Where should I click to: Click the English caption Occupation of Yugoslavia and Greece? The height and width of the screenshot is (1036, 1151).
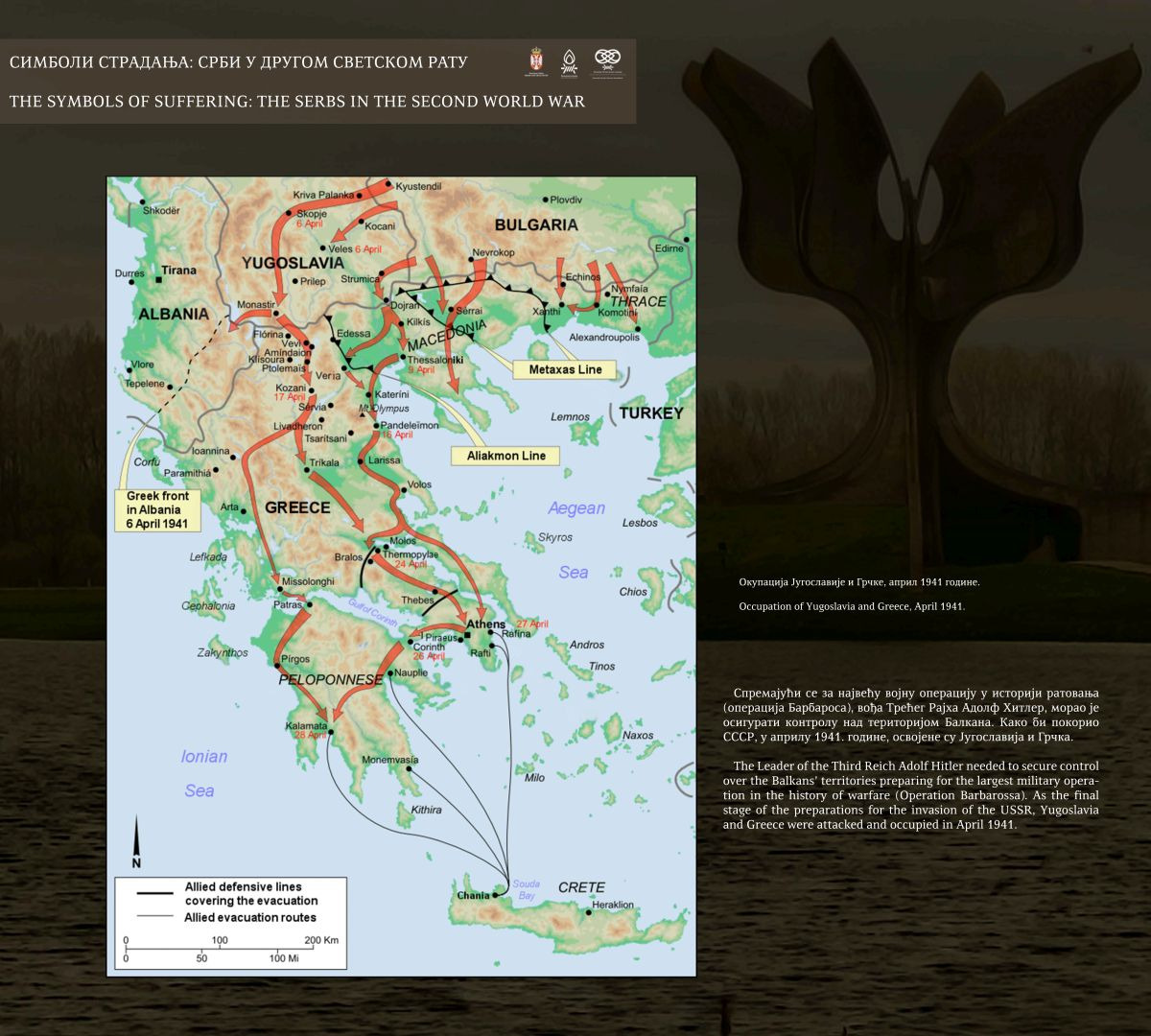coord(851,606)
